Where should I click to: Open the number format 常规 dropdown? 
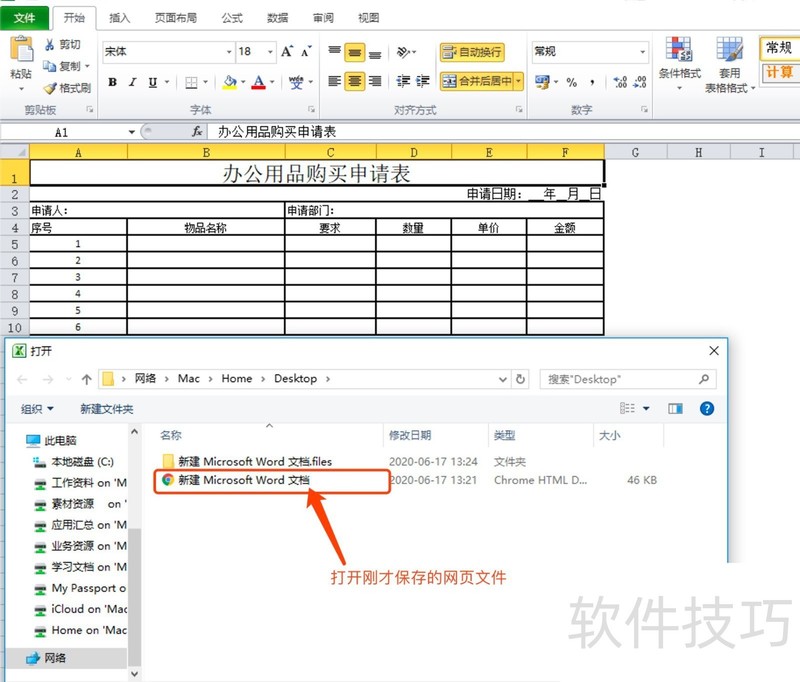pyautogui.click(x=642, y=52)
